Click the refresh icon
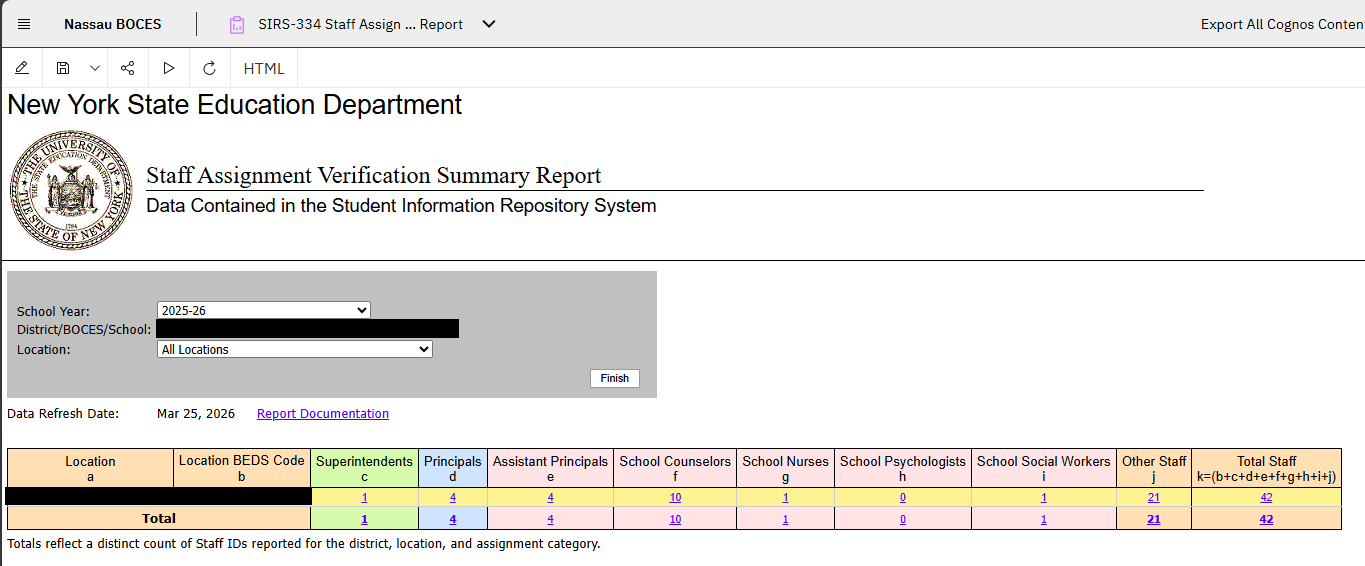 point(209,68)
